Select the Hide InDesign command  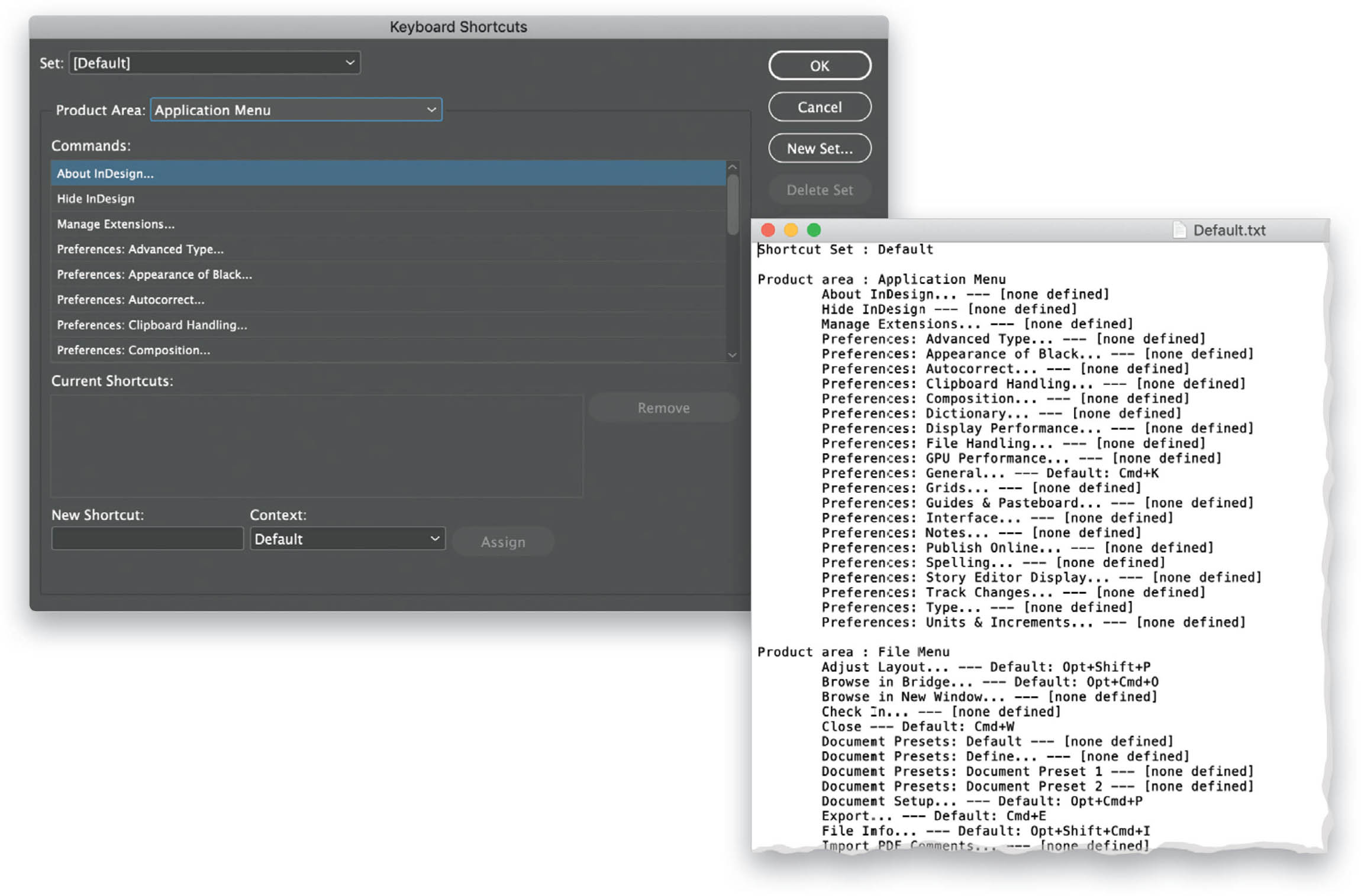click(x=388, y=199)
